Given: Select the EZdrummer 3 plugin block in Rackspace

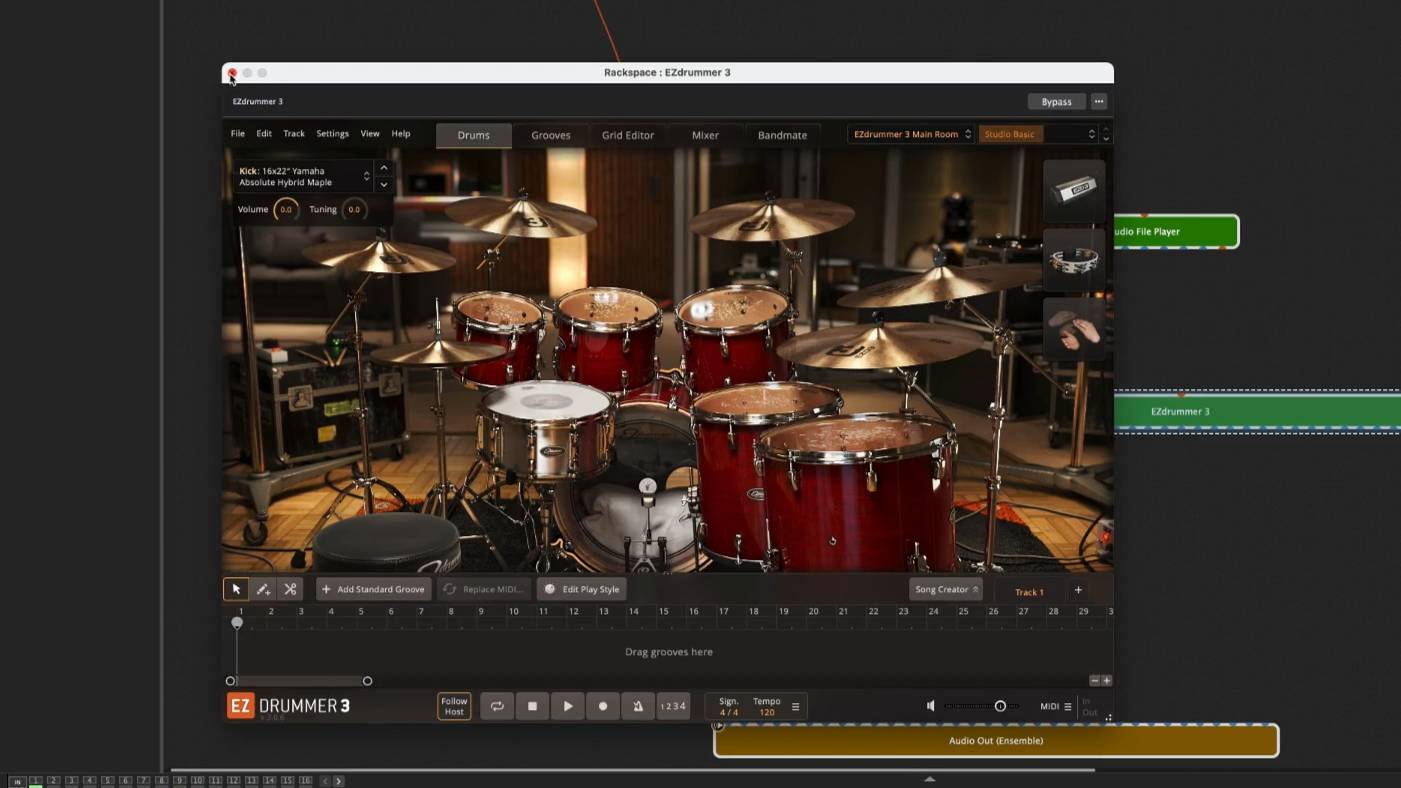Looking at the screenshot, I should [1257, 412].
